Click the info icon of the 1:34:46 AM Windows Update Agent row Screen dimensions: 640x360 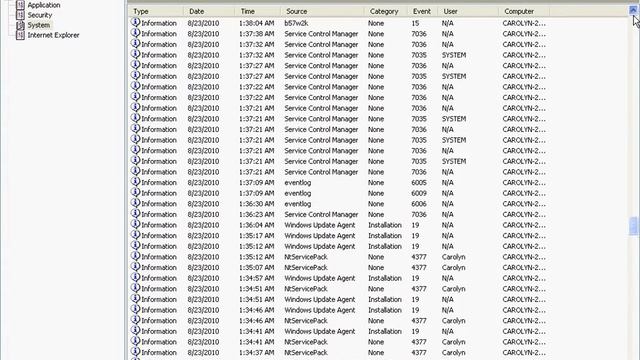pos(135,309)
